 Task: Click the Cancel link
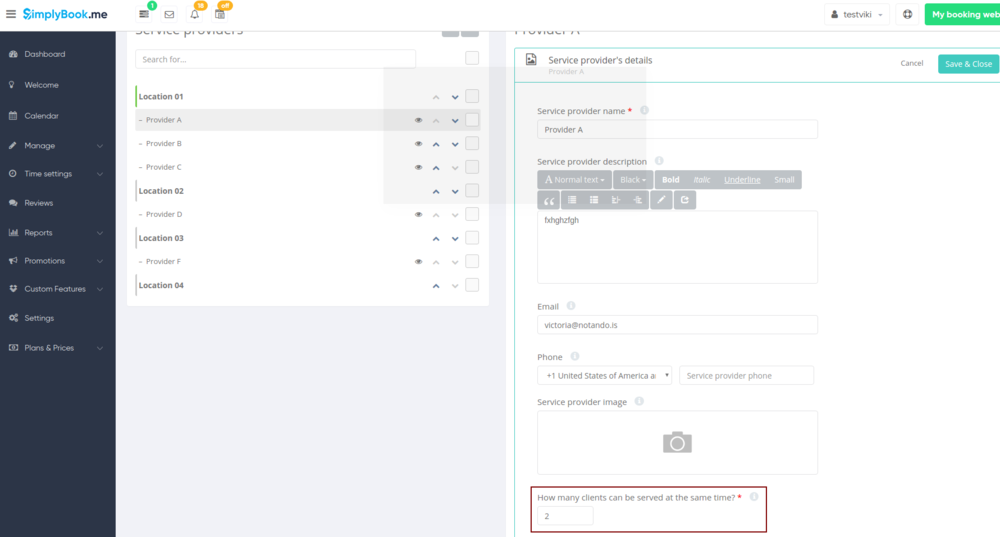coord(911,64)
